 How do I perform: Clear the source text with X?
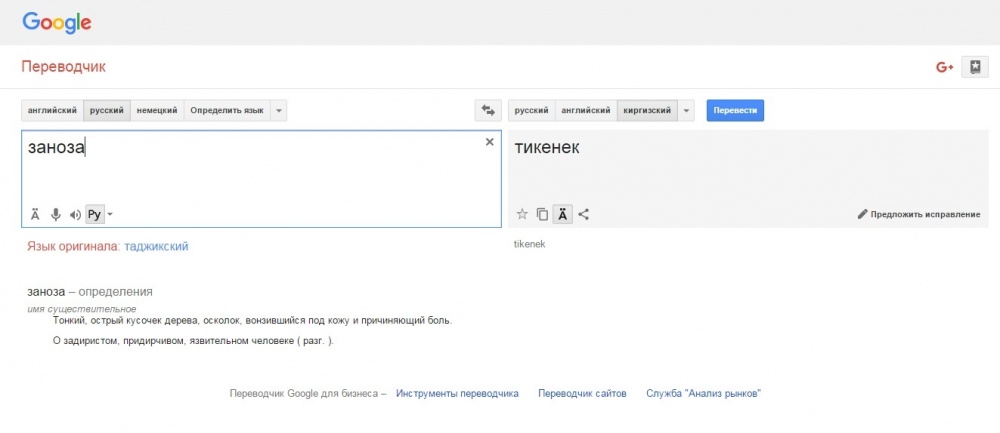tap(490, 142)
